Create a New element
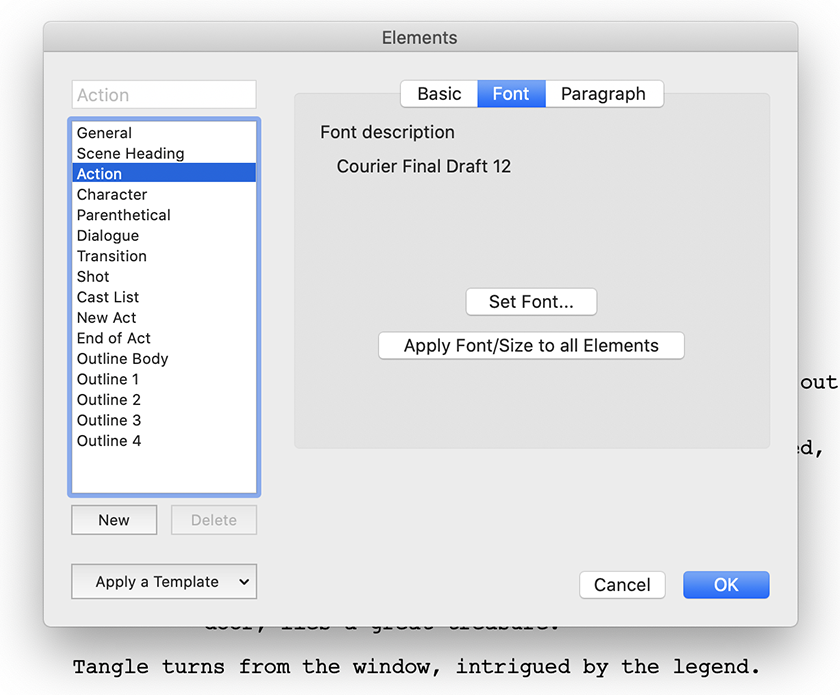This screenshot has width=840, height=695. [x=114, y=520]
